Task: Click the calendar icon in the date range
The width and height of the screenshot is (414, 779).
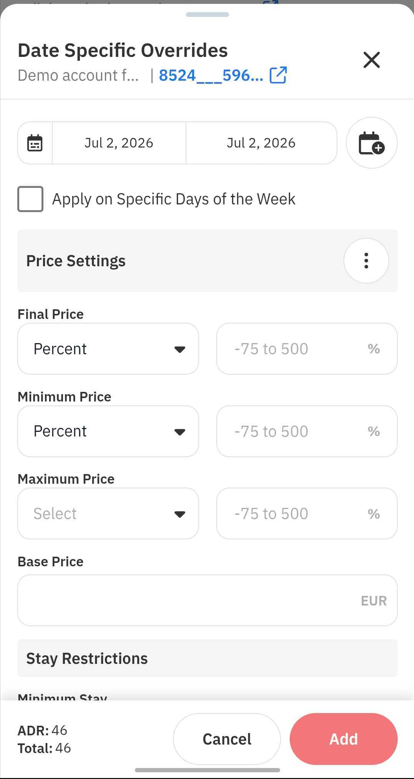Action: coord(35,143)
